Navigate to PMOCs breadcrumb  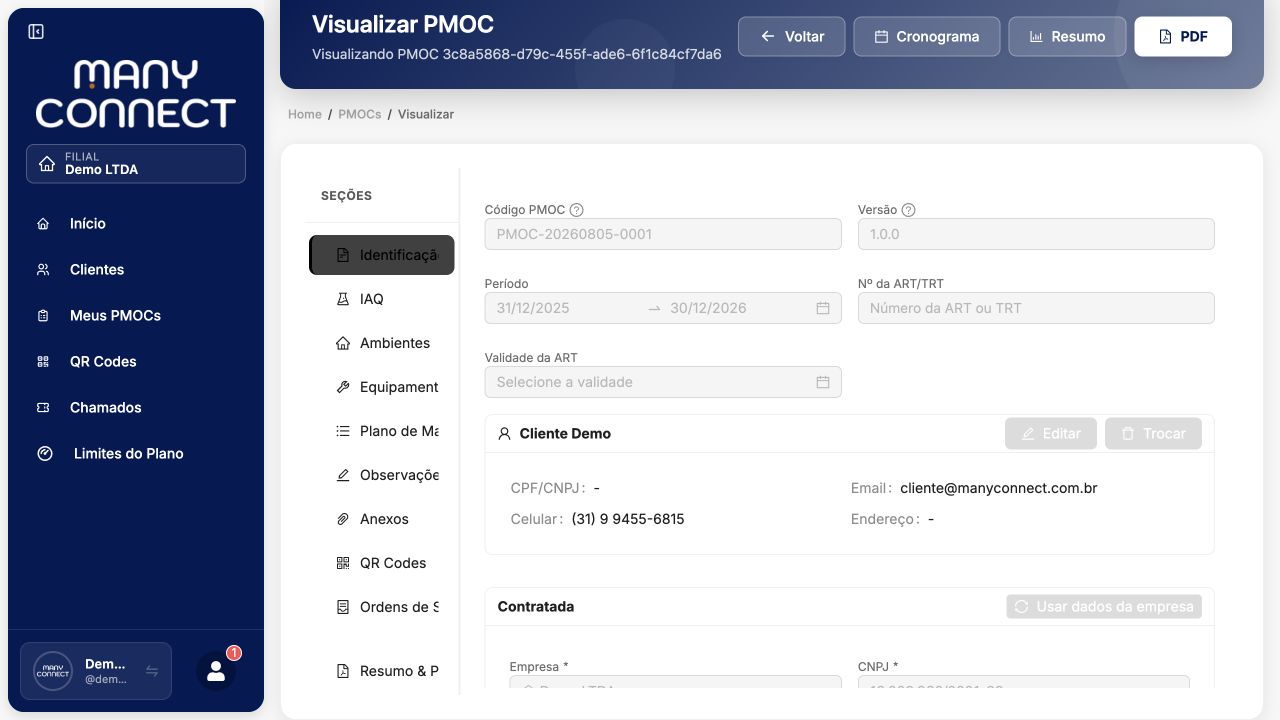pyautogui.click(x=360, y=114)
